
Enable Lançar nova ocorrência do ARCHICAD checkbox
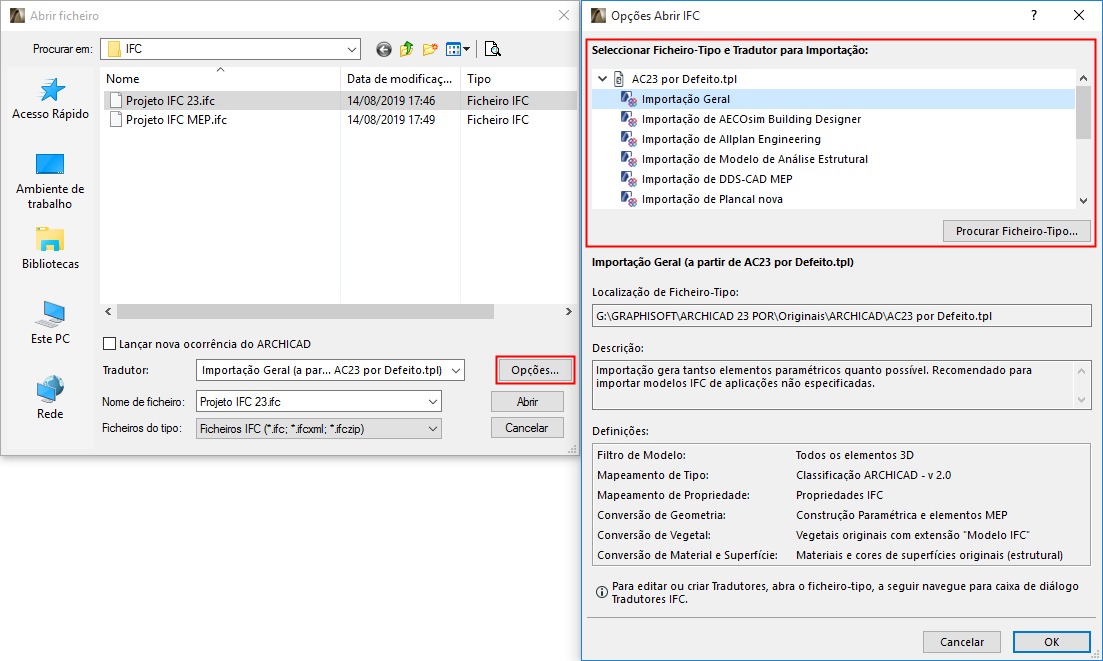click(x=109, y=344)
